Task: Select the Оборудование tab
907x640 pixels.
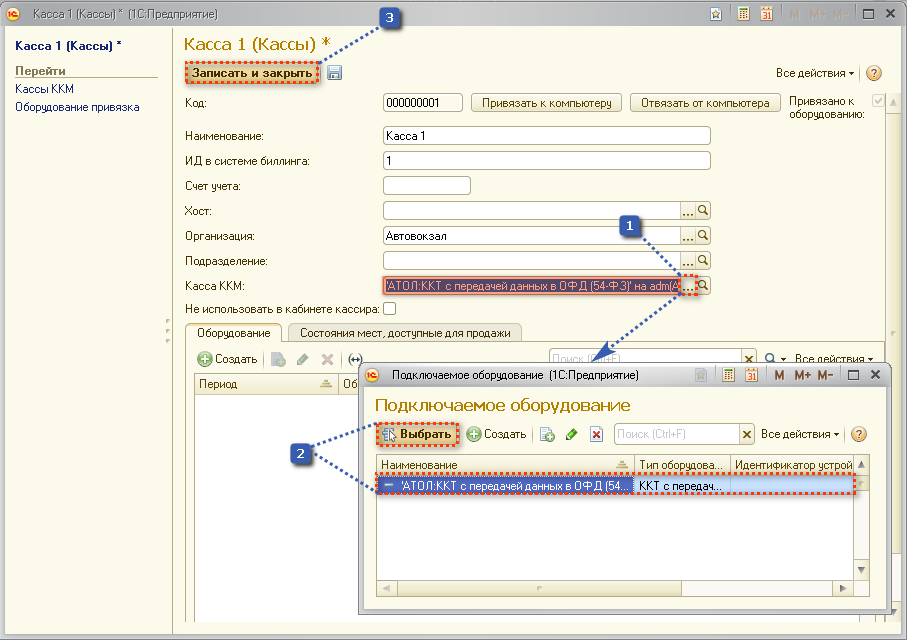Action: (x=233, y=333)
